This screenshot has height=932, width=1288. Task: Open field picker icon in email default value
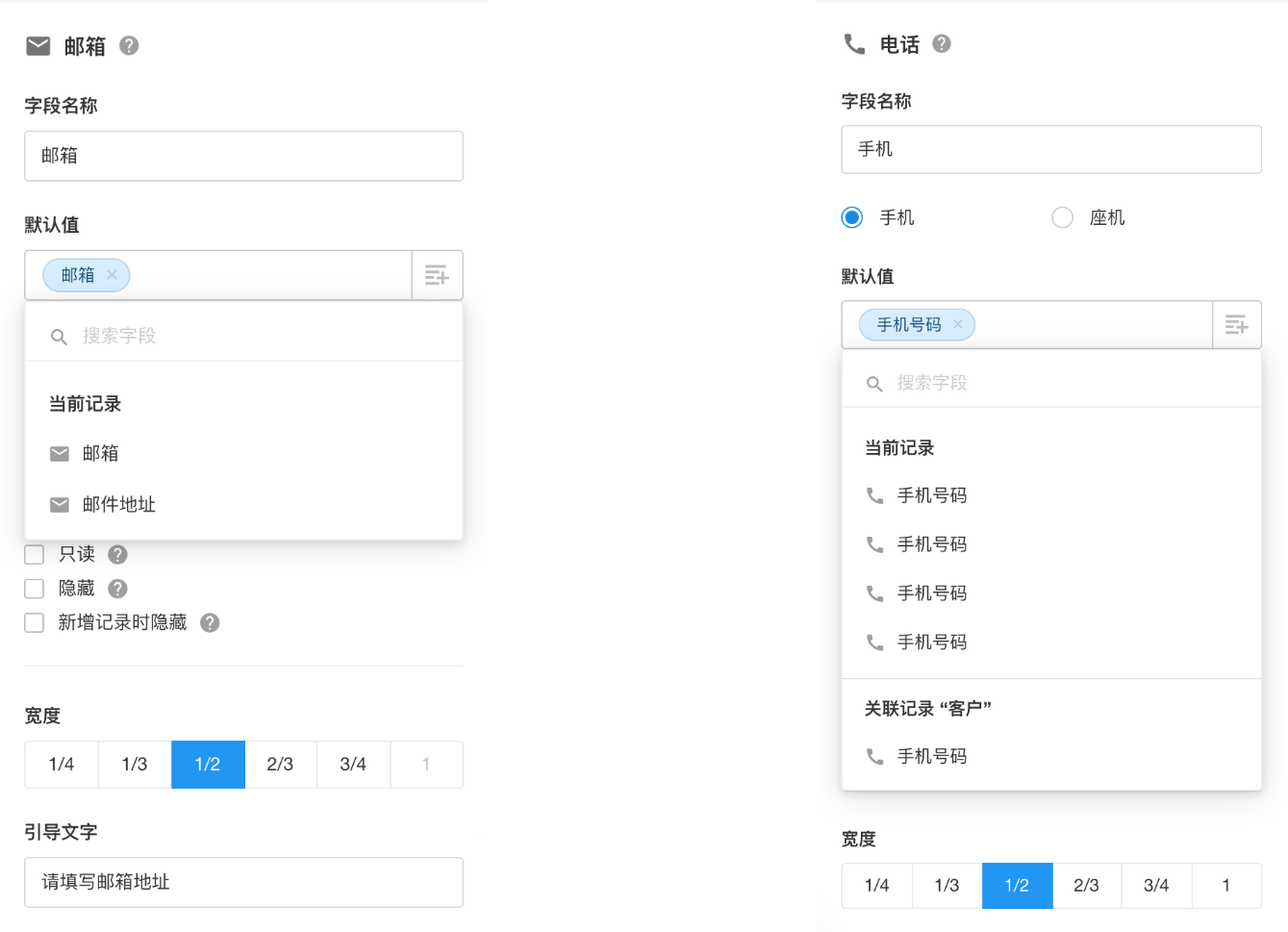pos(437,275)
